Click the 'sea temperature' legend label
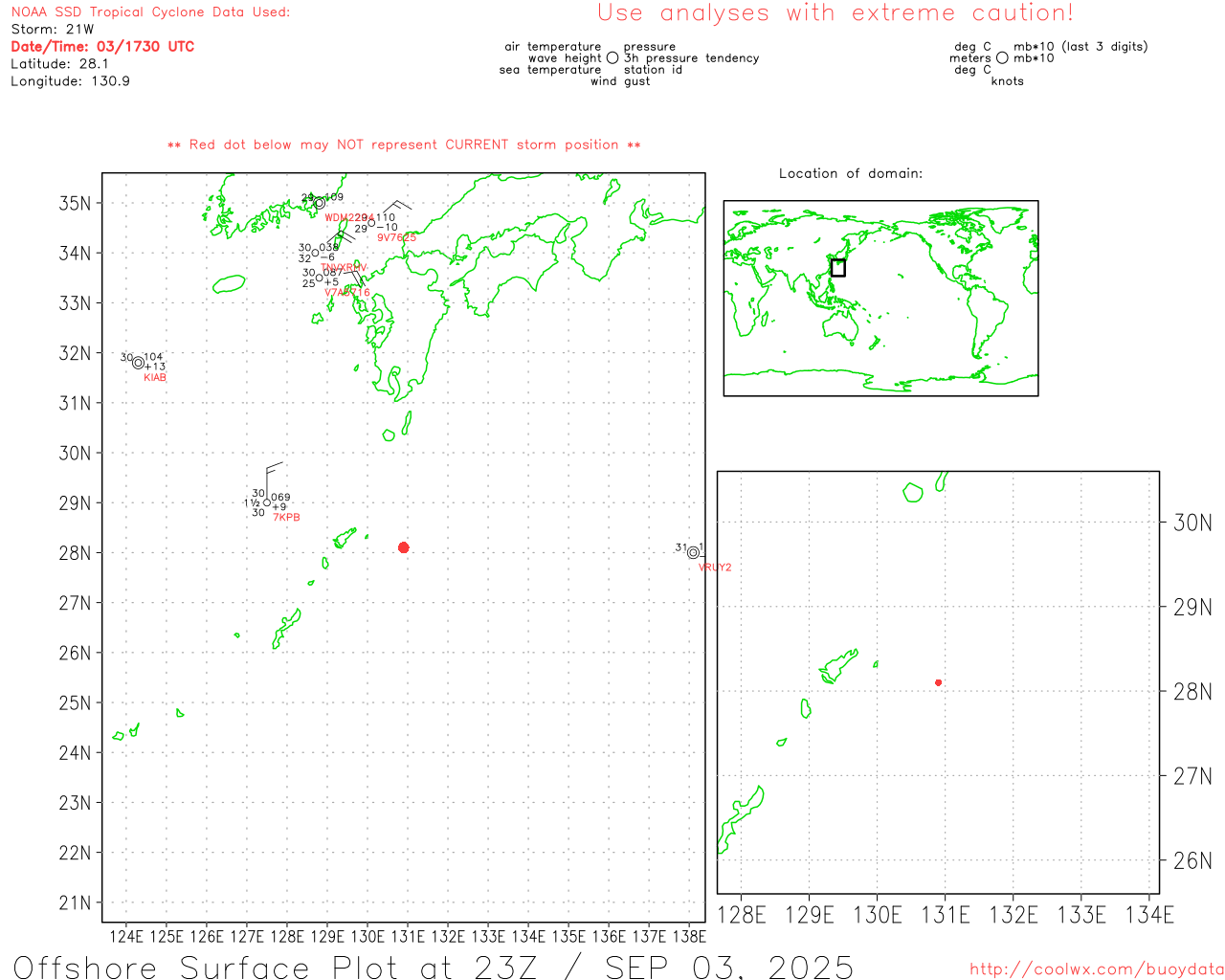Image resolution: width=1225 pixels, height=980 pixels. [x=550, y=70]
